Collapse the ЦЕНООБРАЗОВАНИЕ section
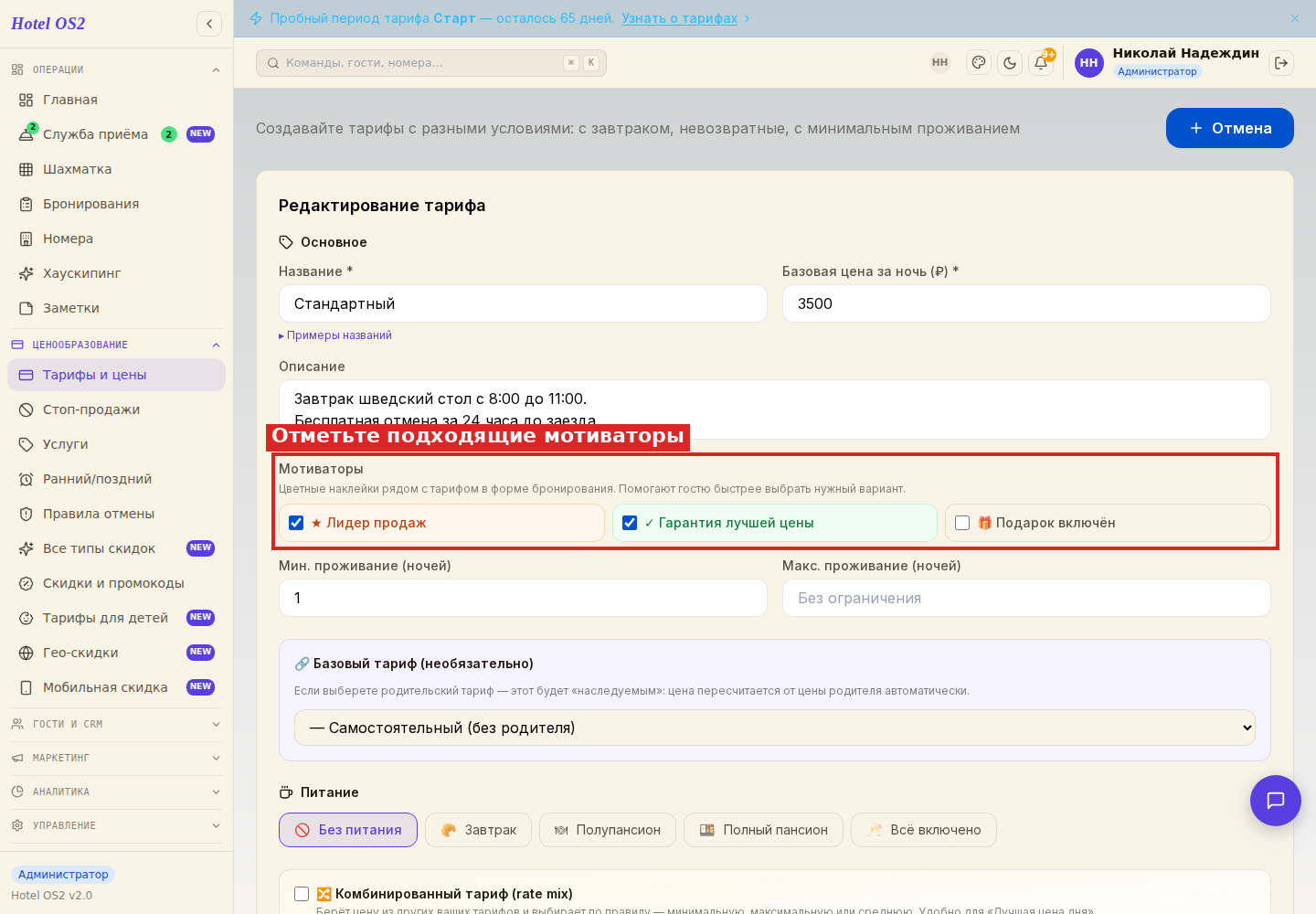 tap(116, 345)
